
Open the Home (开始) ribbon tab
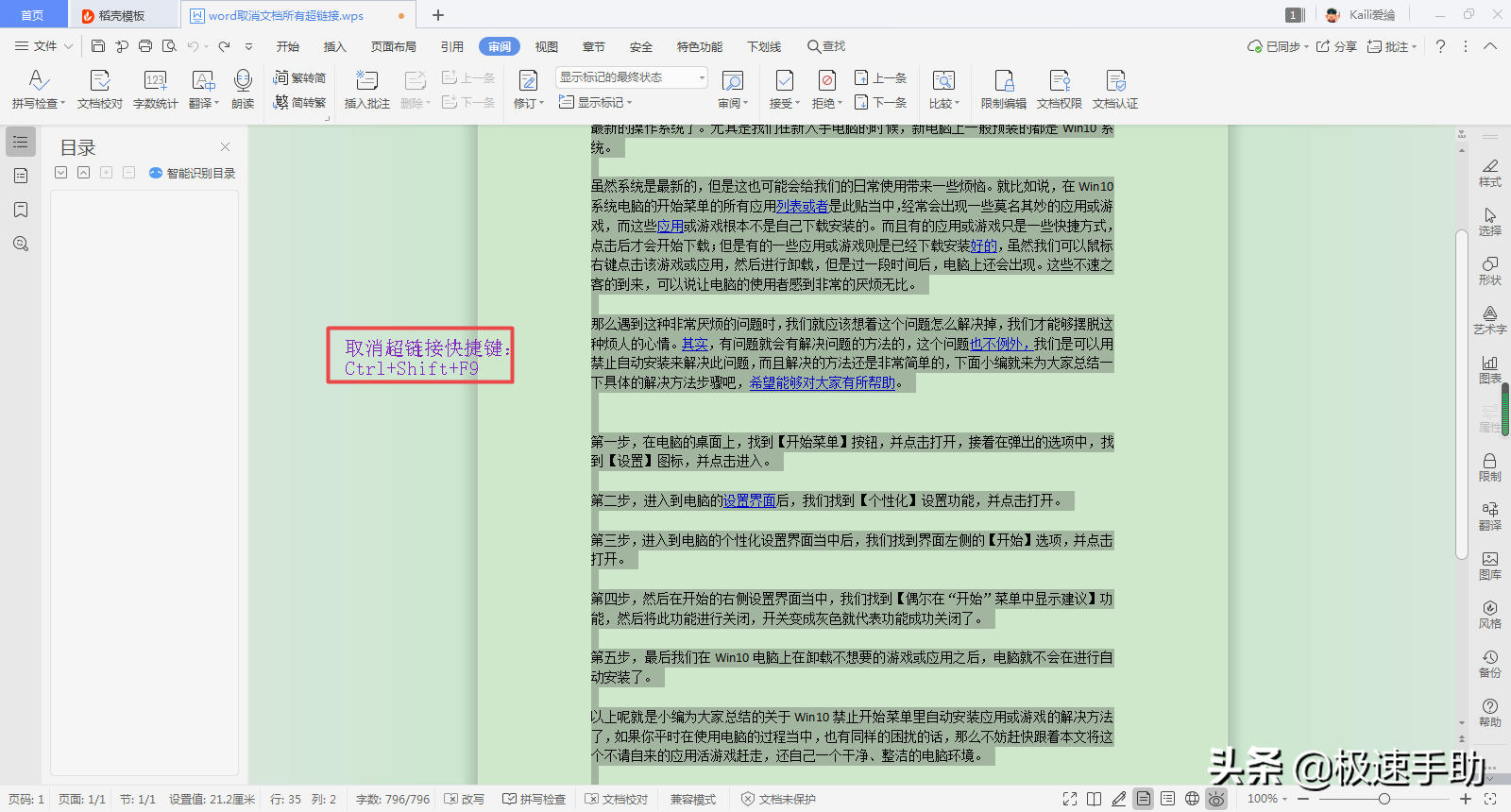pyautogui.click(x=288, y=46)
